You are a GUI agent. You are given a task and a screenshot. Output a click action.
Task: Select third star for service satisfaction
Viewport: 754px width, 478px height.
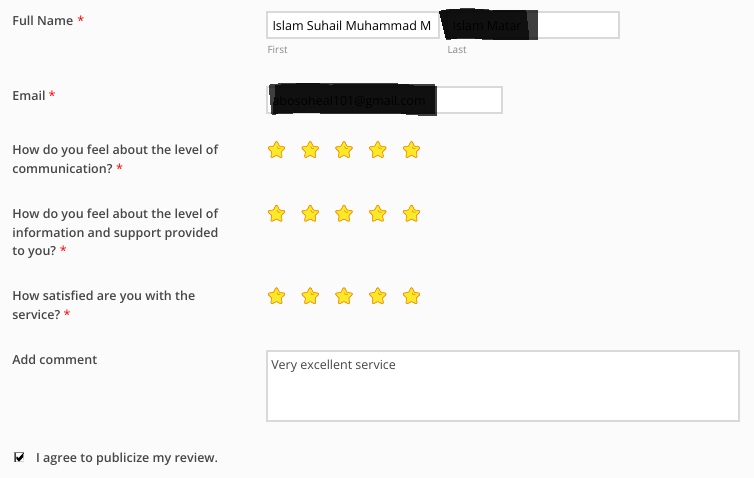click(x=344, y=296)
